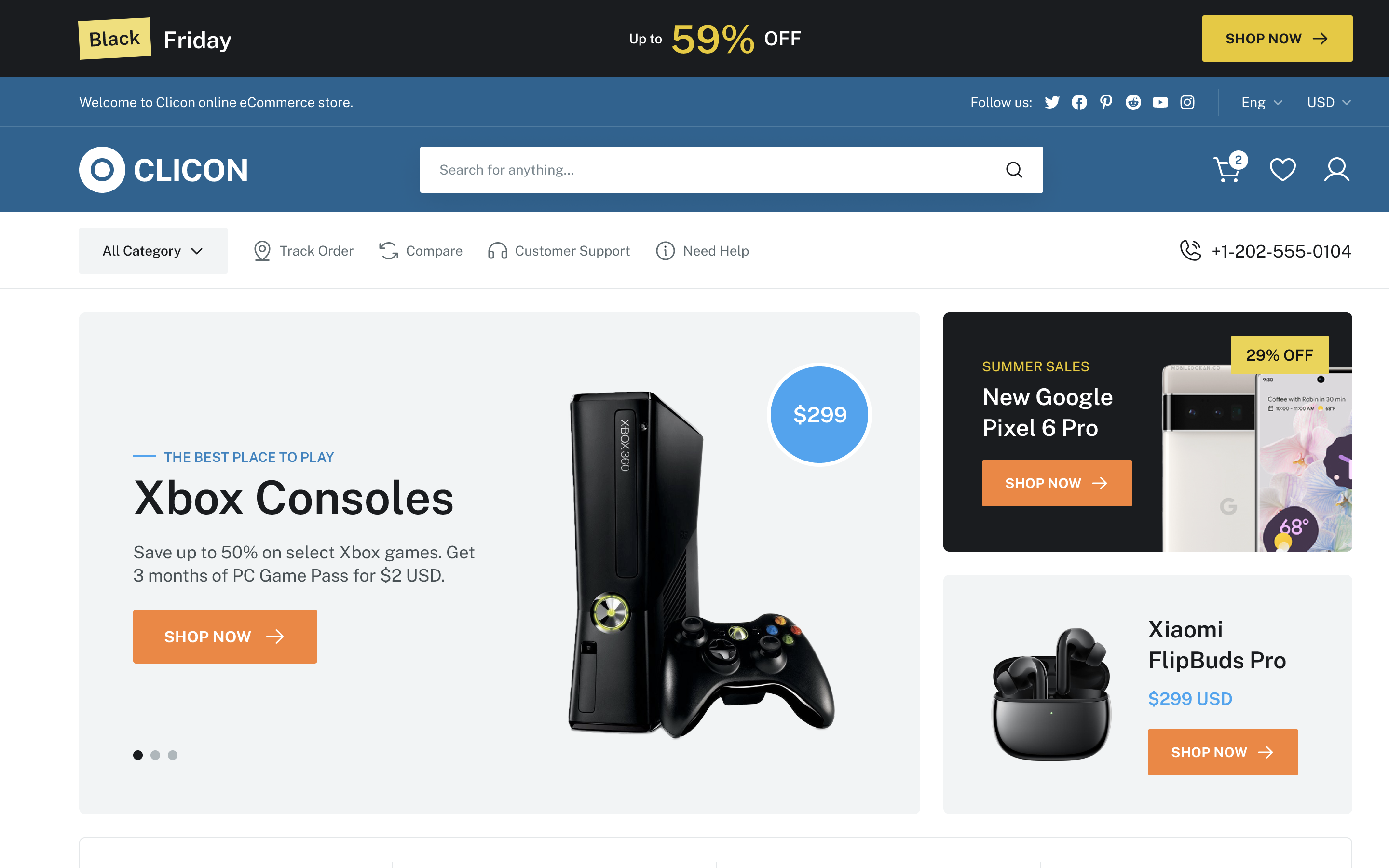Expand the All Category dropdown

tap(153, 251)
